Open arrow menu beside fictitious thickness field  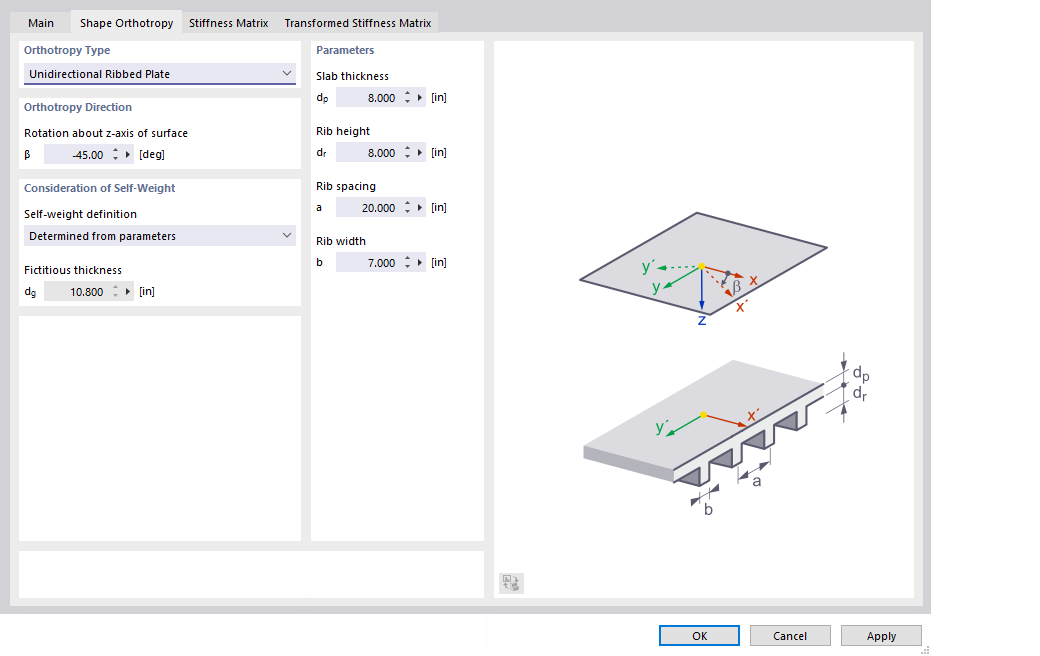[128, 291]
